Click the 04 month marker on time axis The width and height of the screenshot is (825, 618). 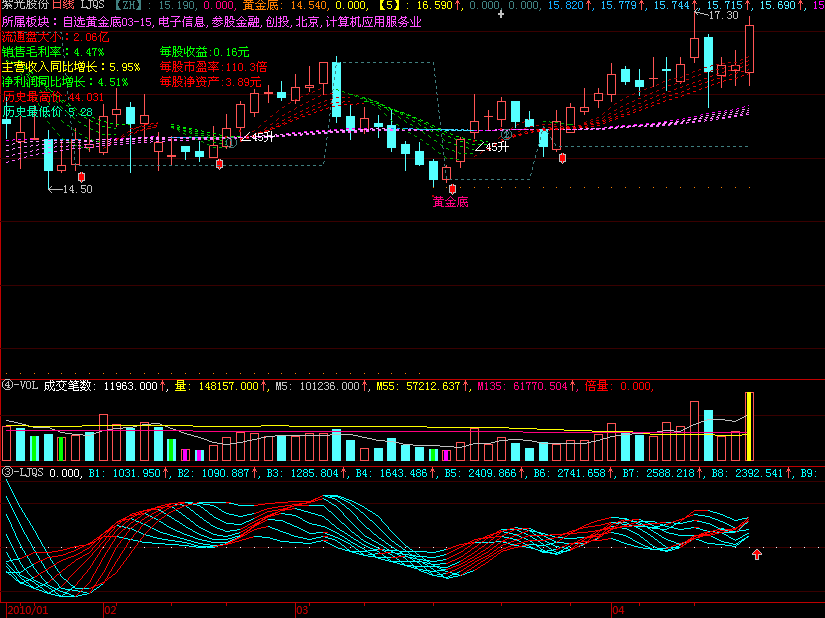(617, 608)
